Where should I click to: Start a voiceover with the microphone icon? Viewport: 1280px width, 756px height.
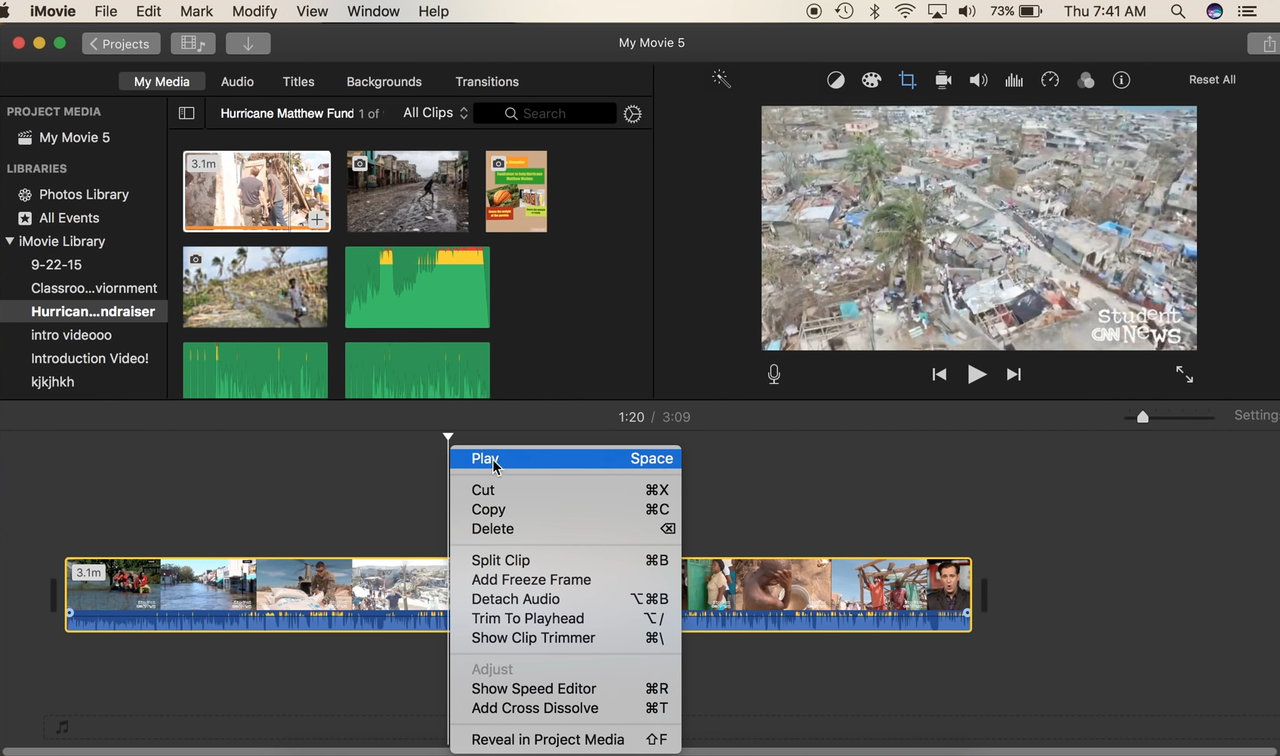tap(773, 374)
